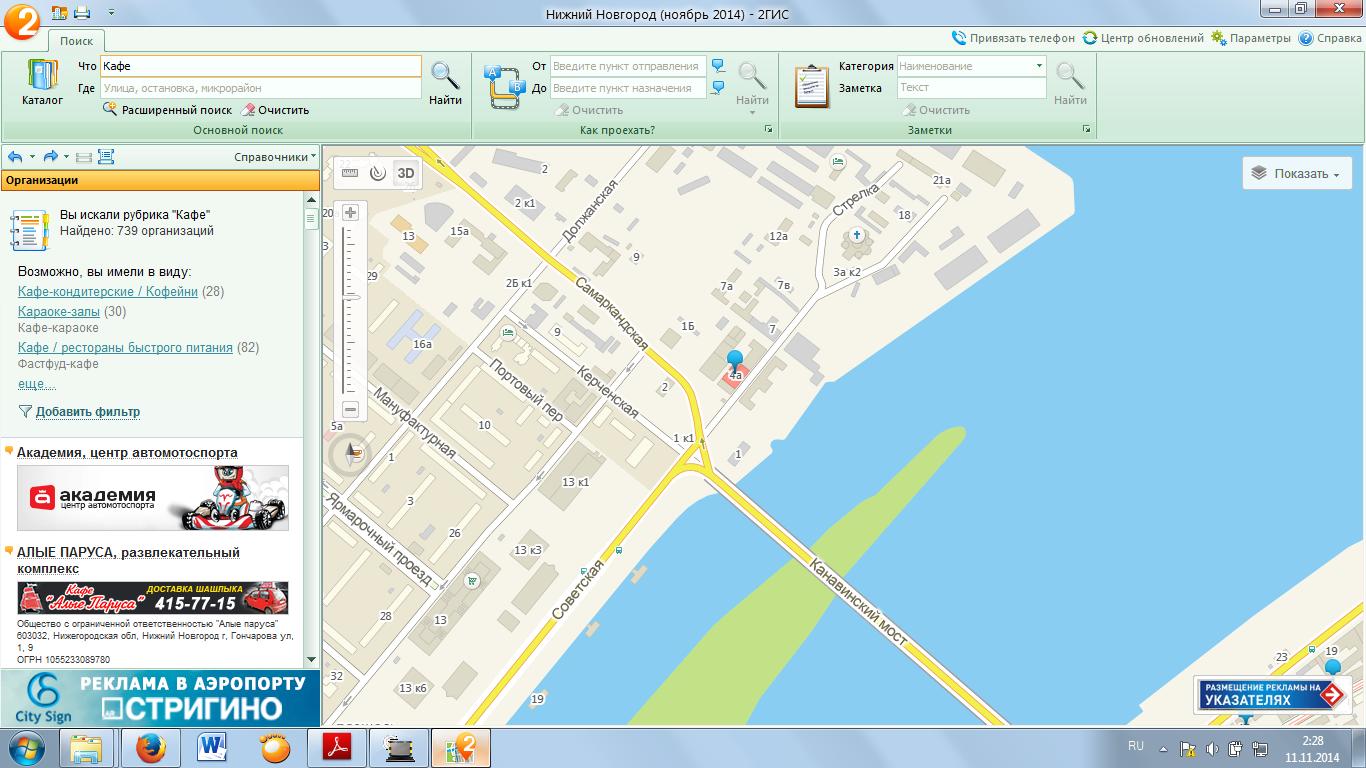Click the notes Найти magnifier button
Image resolution: width=1366 pixels, height=768 pixels.
point(1070,82)
